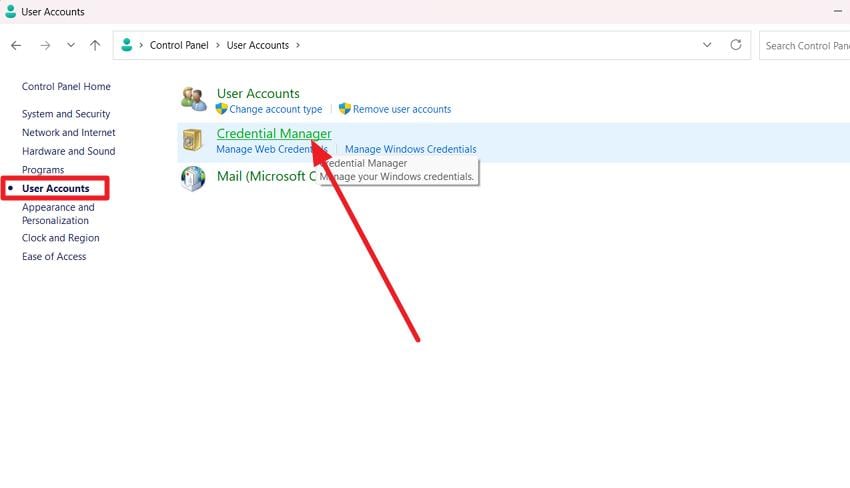Click the user icon in the address bar
Screen dimensions: 850x488
127,45
